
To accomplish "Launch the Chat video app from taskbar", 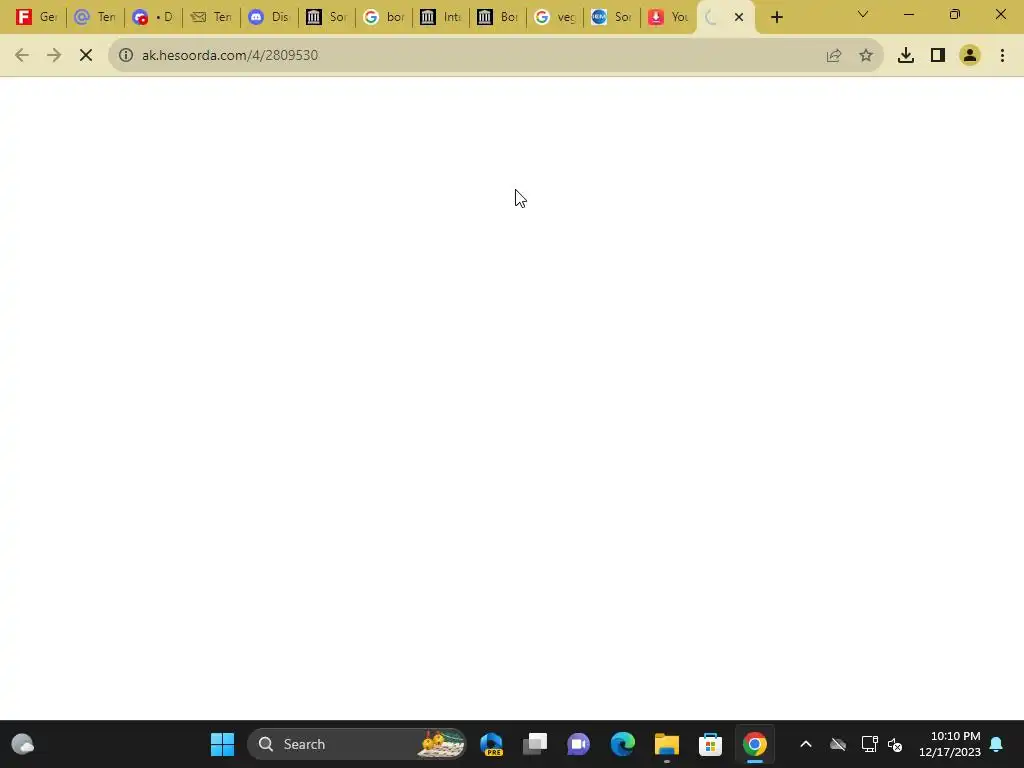I will [579, 744].
